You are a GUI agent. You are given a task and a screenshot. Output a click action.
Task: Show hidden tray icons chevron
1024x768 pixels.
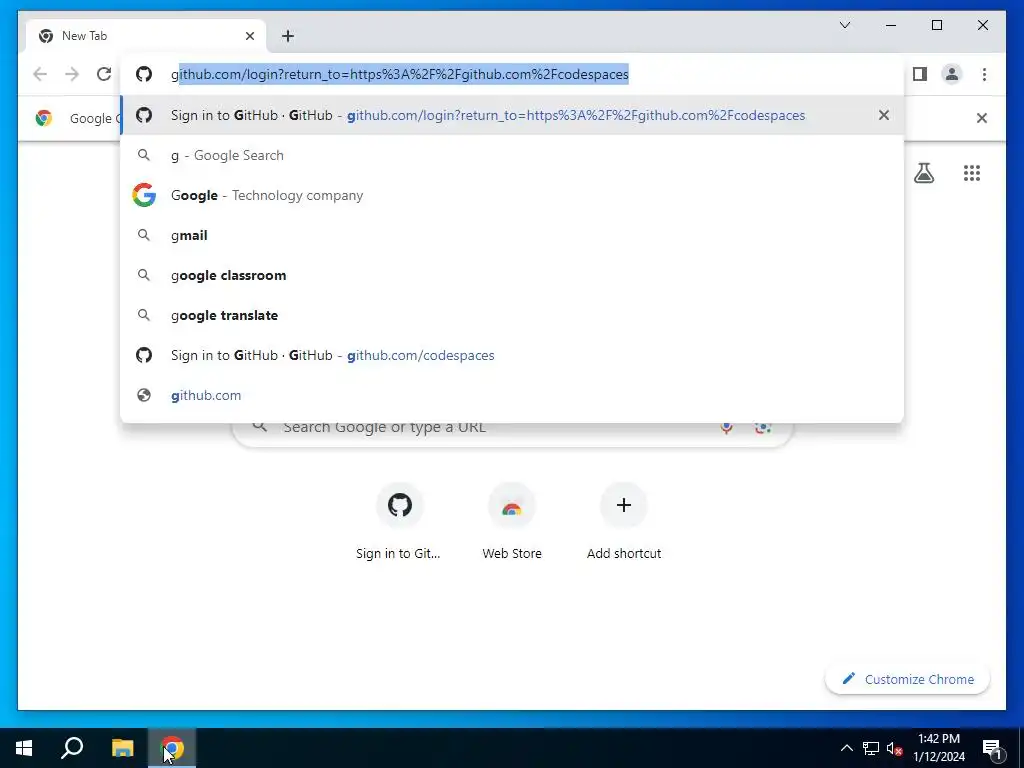(x=846, y=748)
